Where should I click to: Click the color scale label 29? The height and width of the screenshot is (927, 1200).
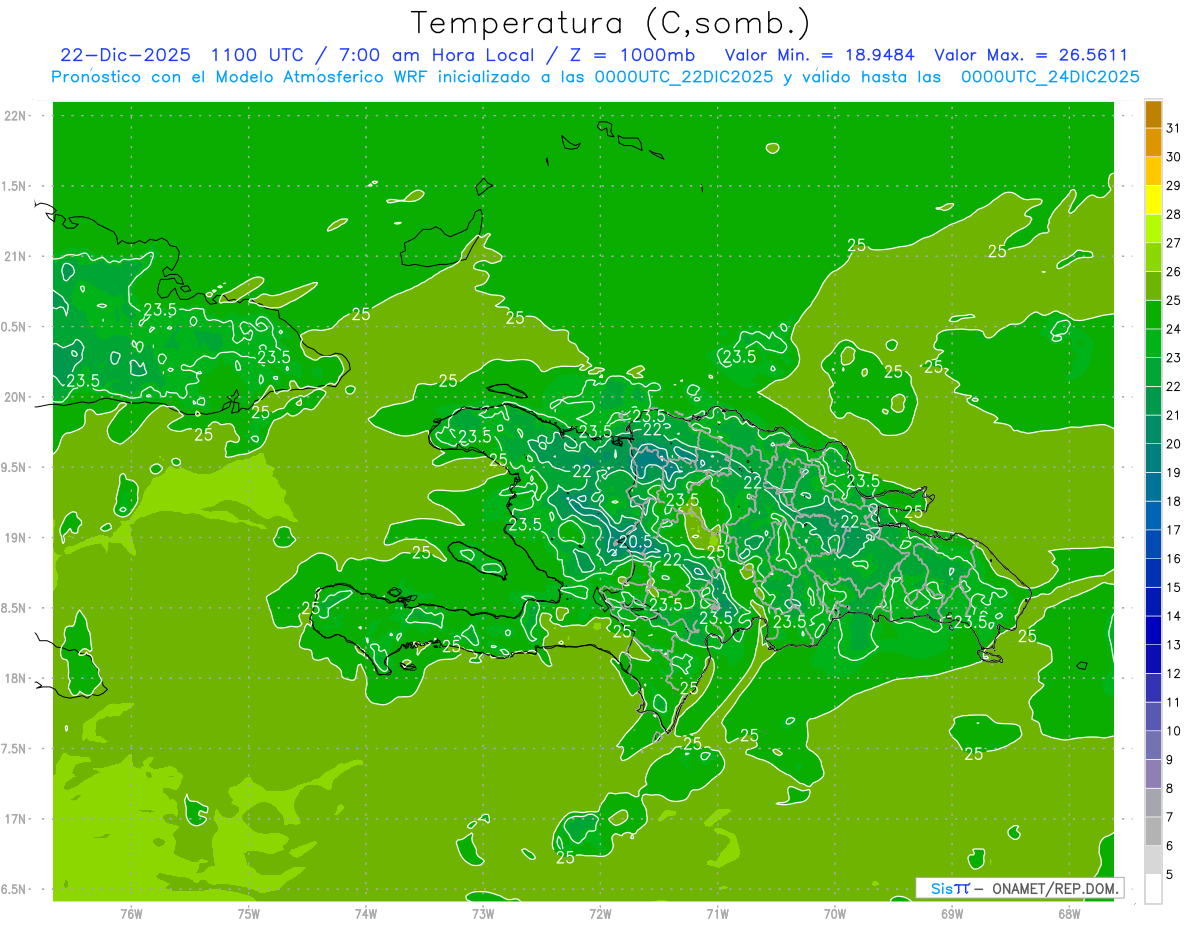(1173, 186)
